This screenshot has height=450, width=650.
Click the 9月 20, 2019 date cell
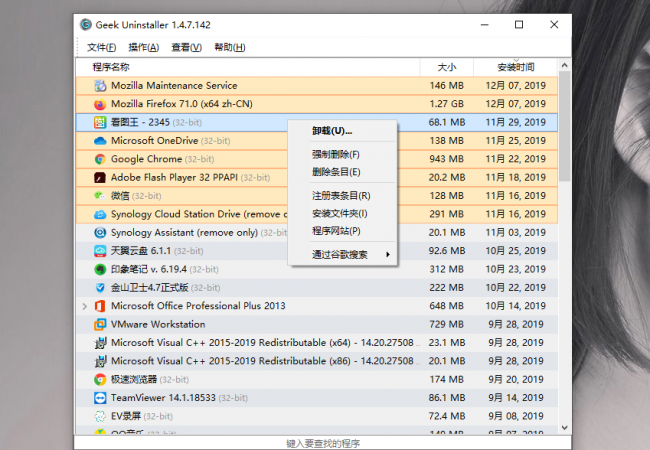516,380
